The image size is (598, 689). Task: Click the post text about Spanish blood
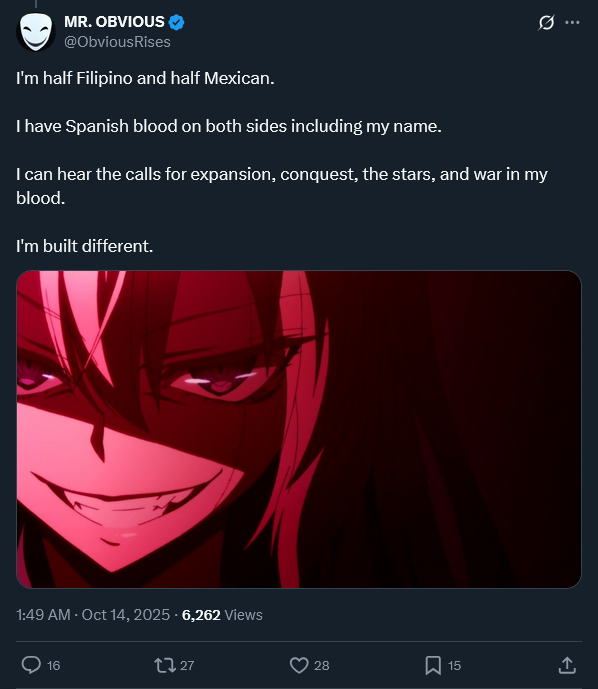[228, 127]
